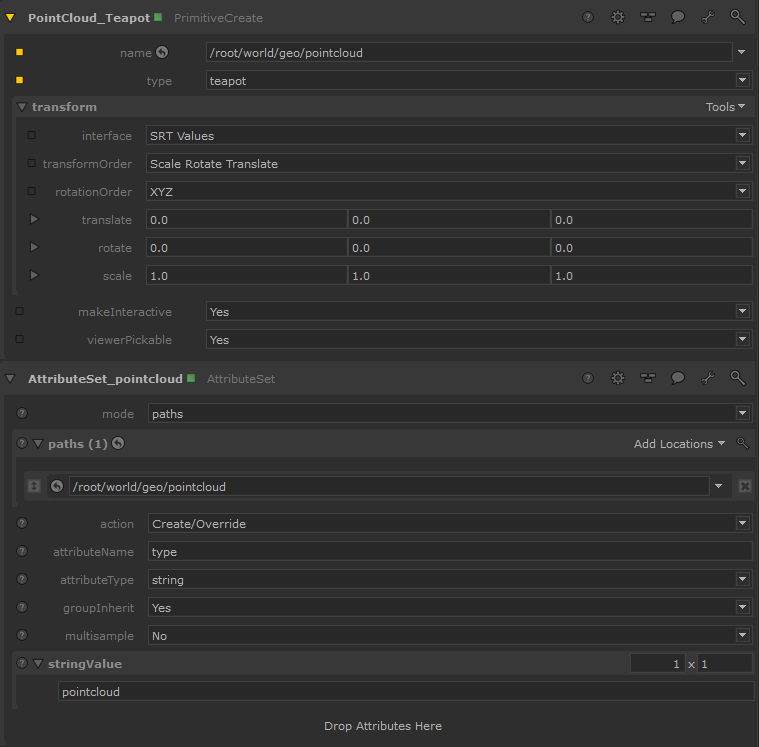Open help for the PointCloud_Teapot node
The image size is (759, 747).
[x=588, y=17]
